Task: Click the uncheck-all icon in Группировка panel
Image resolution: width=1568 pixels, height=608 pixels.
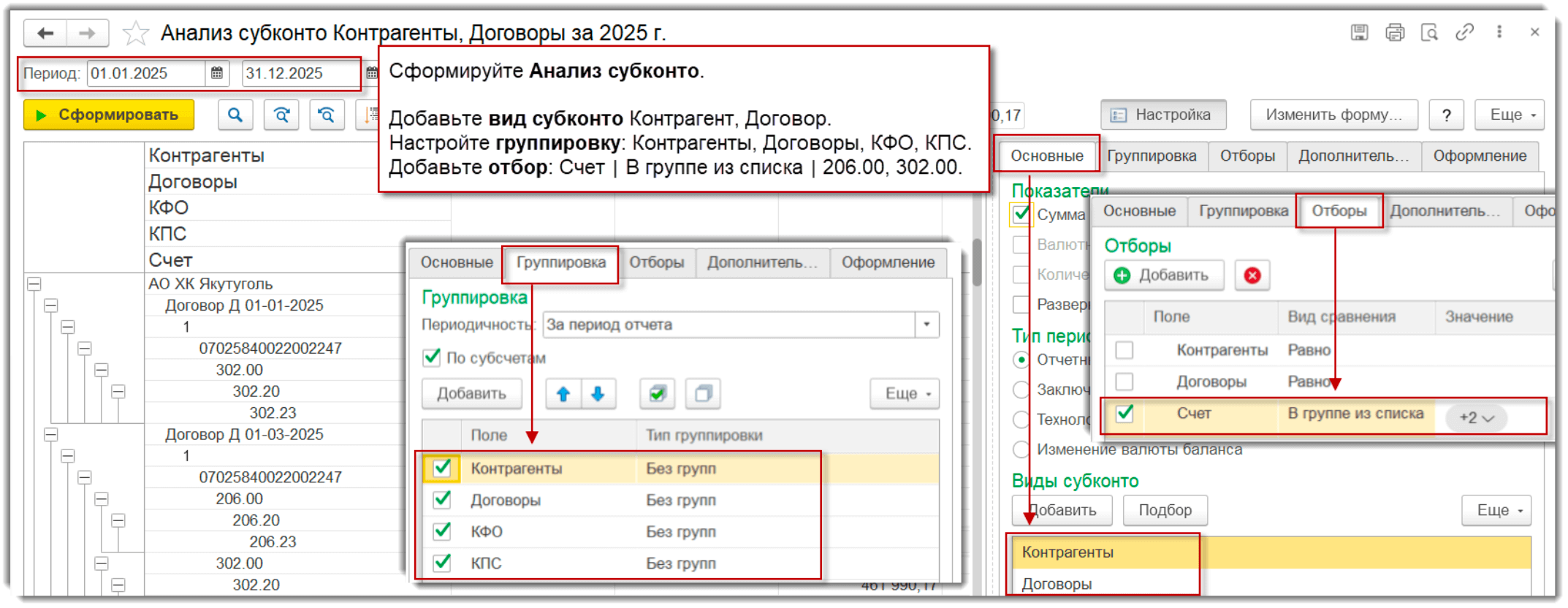Action: pos(703,394)
